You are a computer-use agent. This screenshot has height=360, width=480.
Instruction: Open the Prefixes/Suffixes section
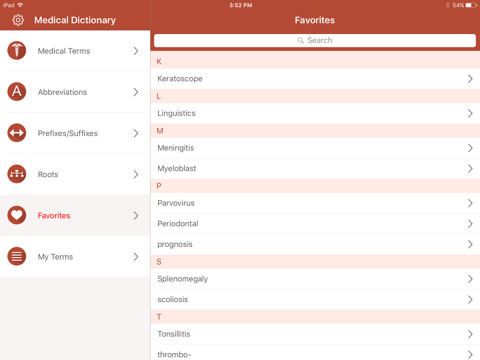(x=75, y=133)
